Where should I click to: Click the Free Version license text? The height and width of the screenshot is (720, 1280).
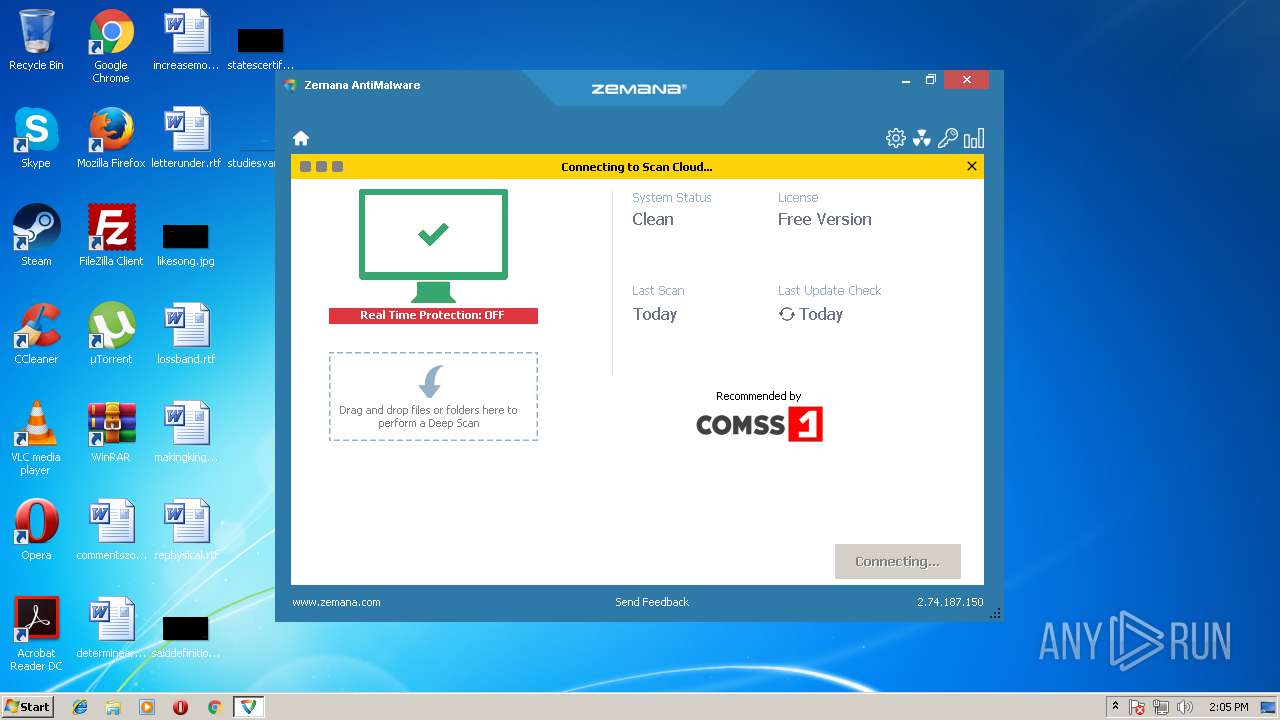[825, 219]
